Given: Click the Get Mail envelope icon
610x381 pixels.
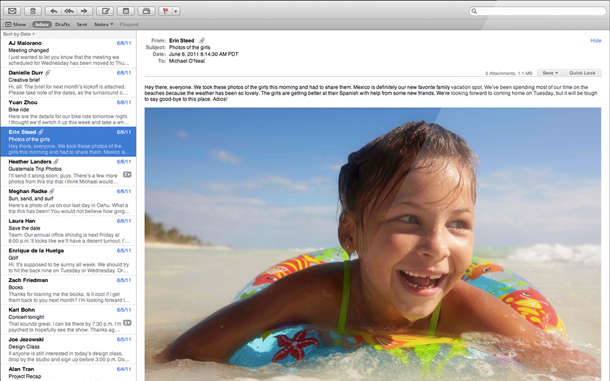Looking at the screenshot, I should 12,11.
